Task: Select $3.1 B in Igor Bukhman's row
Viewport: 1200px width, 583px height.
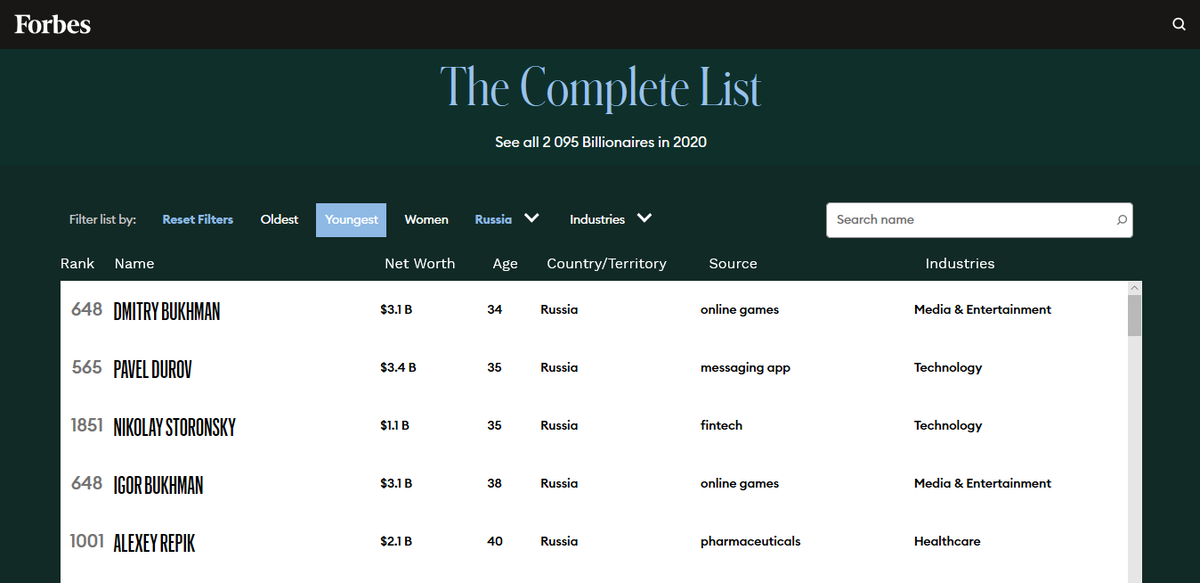Action: (x=396, y=484)
